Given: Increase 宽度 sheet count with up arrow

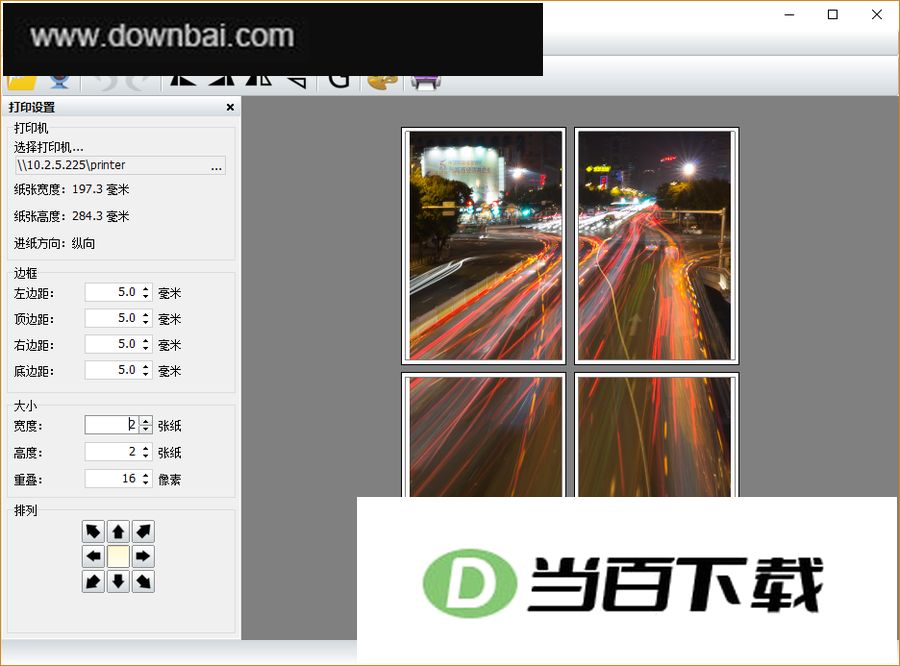Looking at the screenshot, I should (x=146, y=421).
